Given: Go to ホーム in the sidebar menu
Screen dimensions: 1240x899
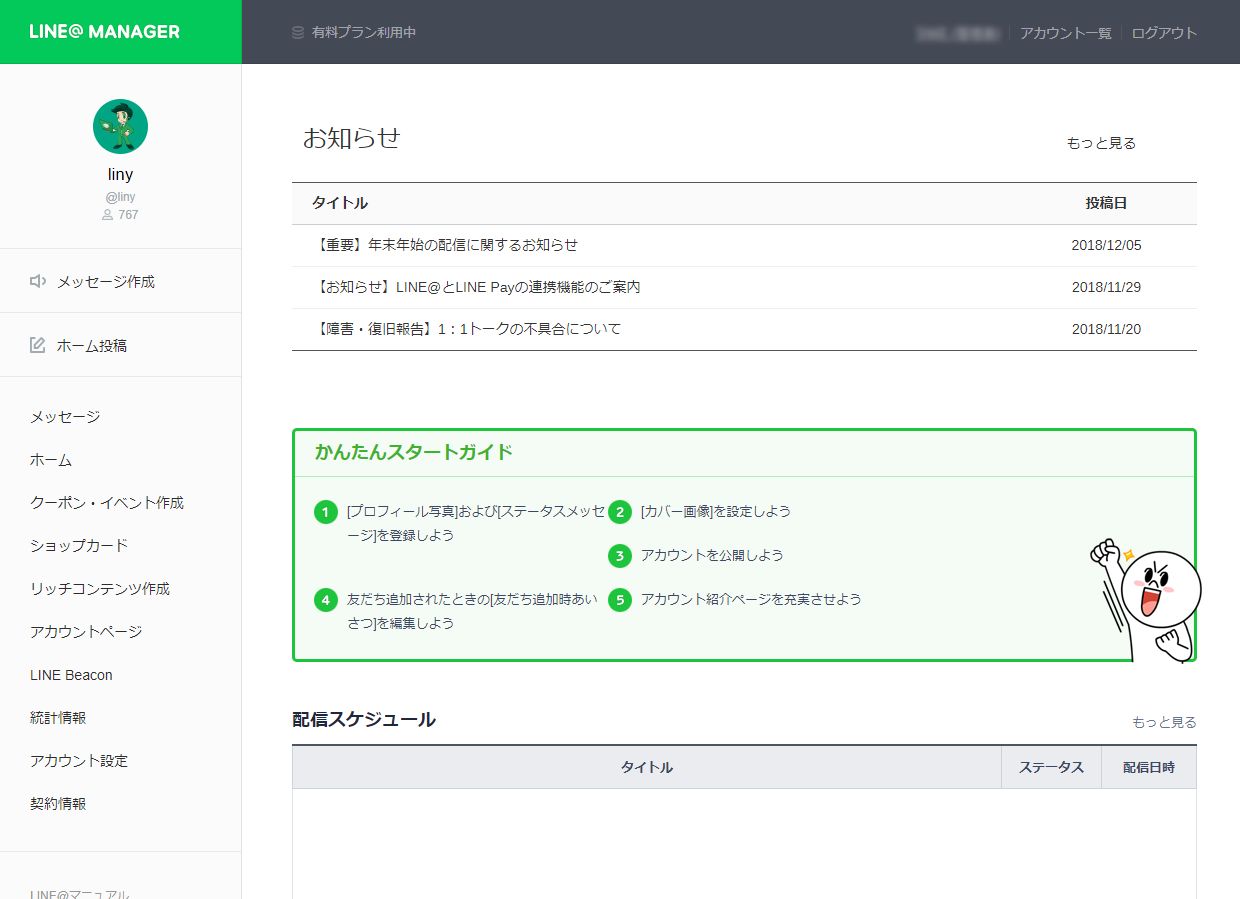Looking at the screenshot, I should [x=51, y=460].
